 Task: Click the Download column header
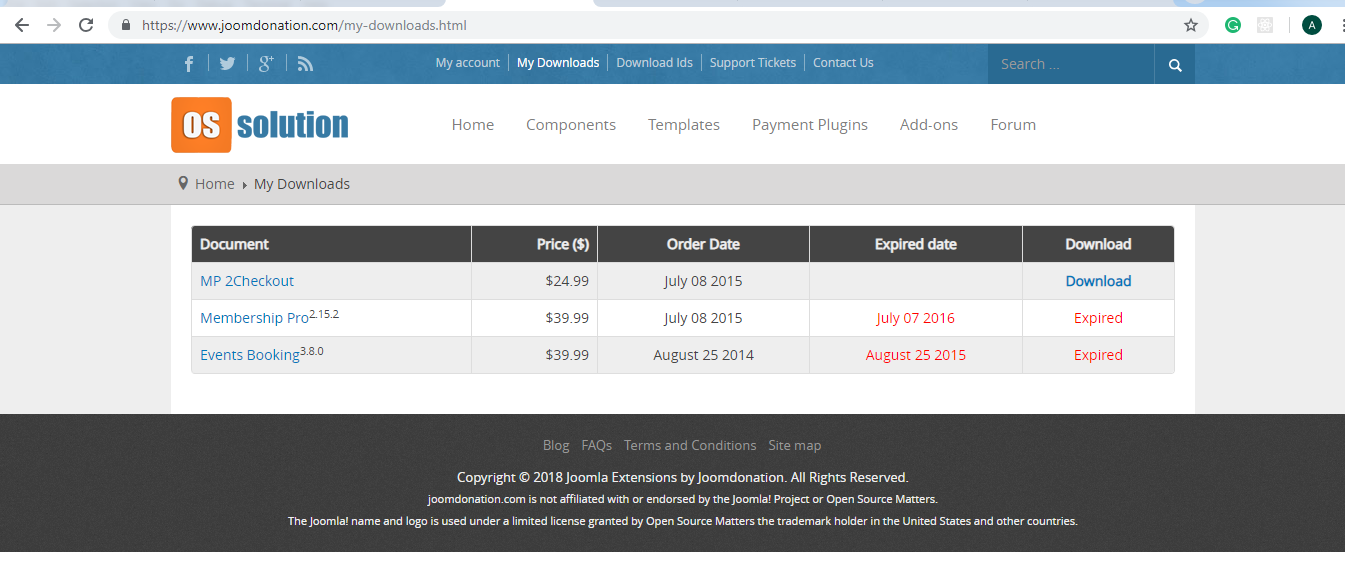pyautogui.click(x=1098, y=244)
